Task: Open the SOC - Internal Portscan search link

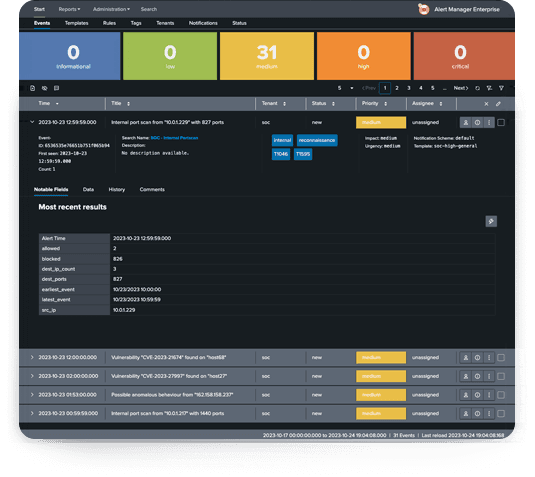Action: pyautogui.click(x=174, y=138)
